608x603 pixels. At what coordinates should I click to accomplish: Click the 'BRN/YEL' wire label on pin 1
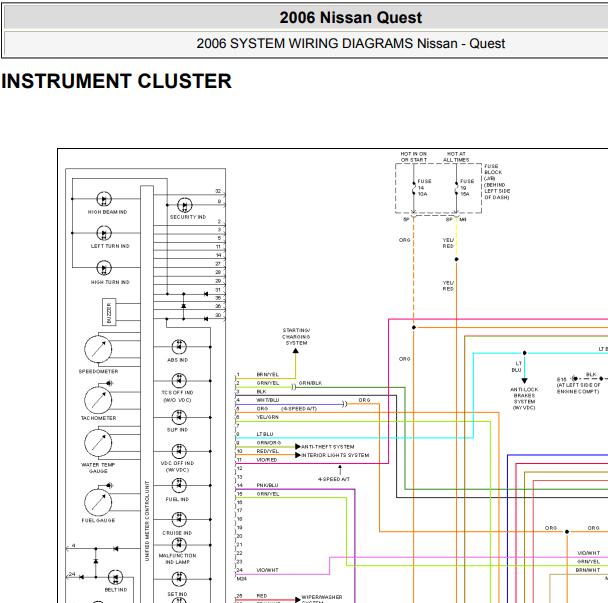click(x=268, y=375)
